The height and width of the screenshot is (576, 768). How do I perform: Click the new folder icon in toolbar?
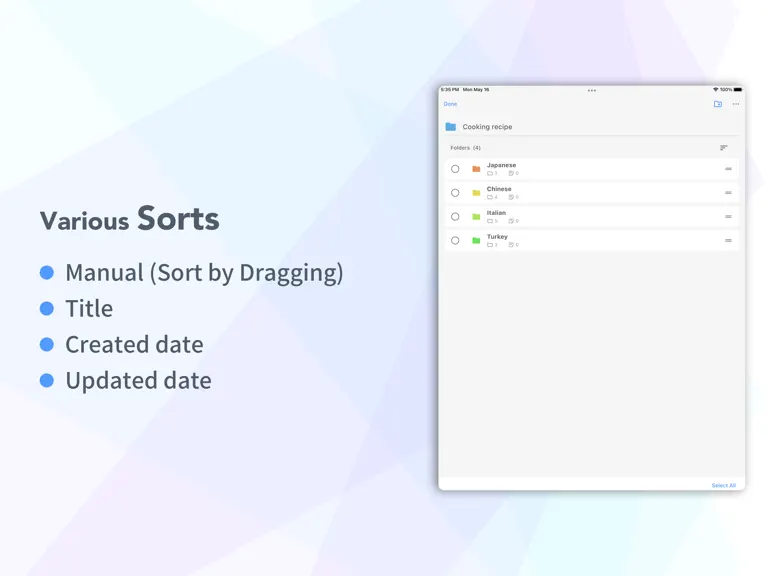[x=718, y=104]
